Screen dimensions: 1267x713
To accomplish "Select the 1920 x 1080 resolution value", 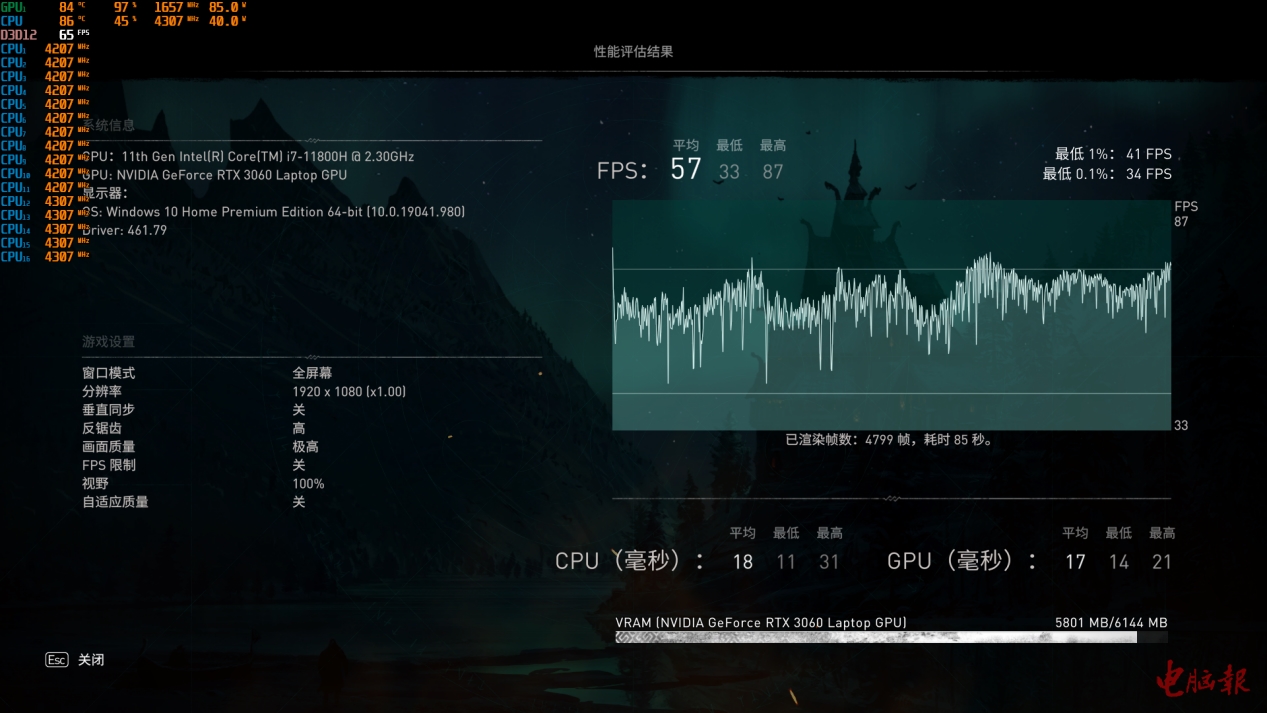I will coord(349,392).
